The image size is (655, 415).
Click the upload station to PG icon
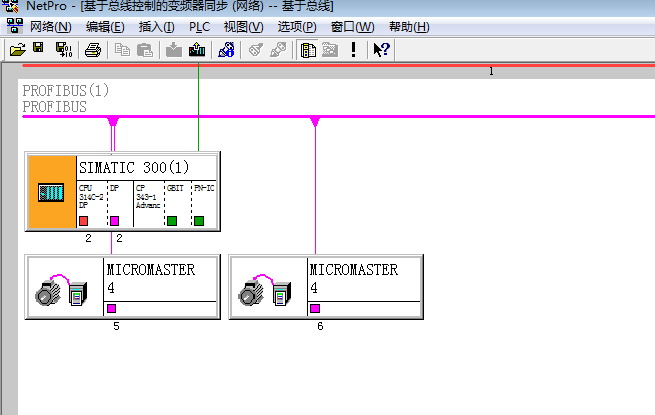pos(197,49)
